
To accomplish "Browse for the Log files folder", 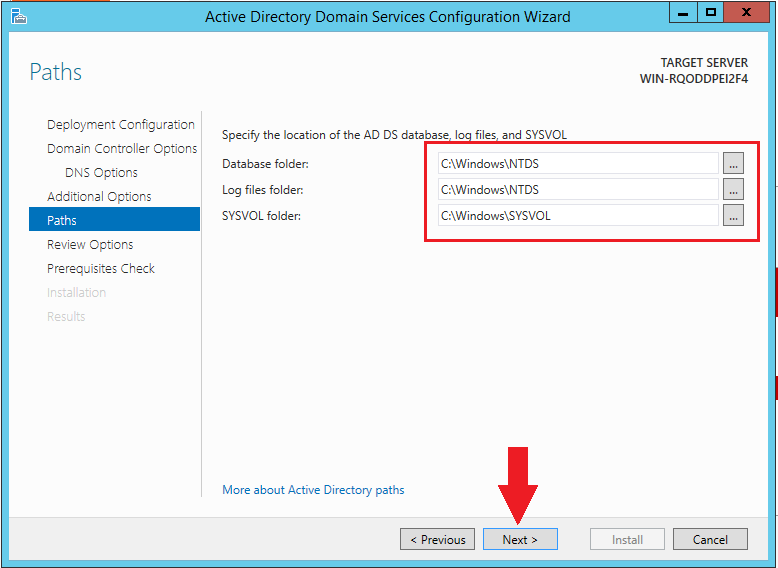I will tap(733, 189).
